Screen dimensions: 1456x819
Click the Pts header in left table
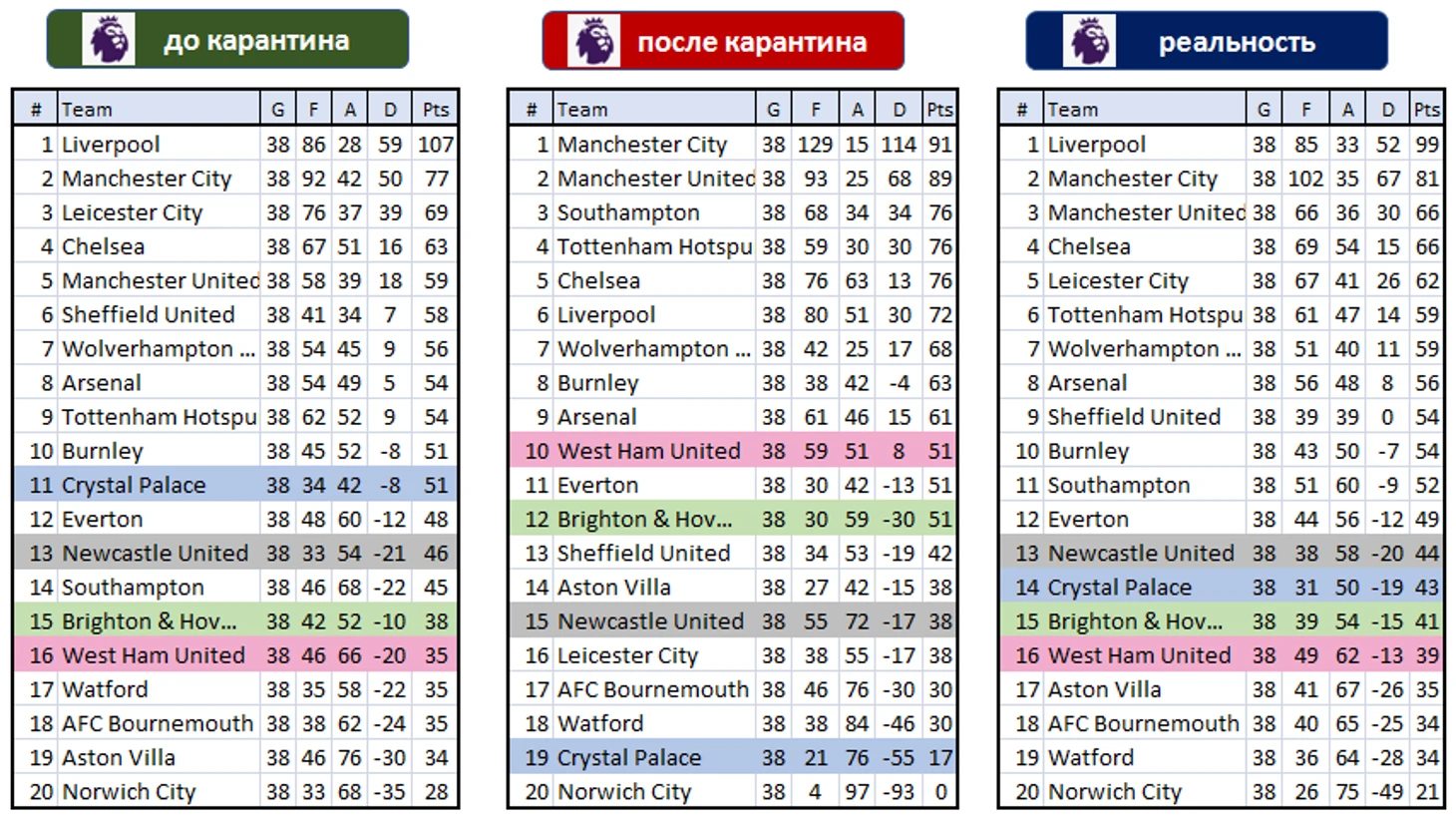coord(436,109)
